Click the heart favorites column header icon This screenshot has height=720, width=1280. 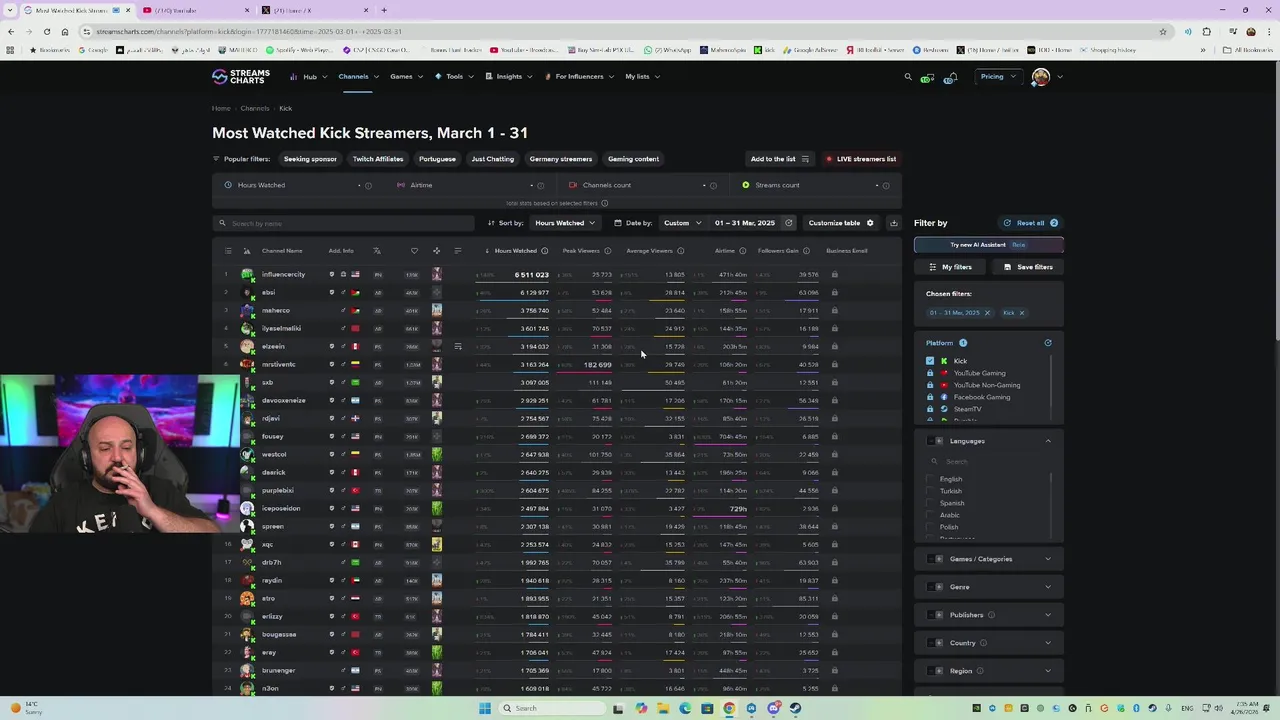click(x=414, y=251)
